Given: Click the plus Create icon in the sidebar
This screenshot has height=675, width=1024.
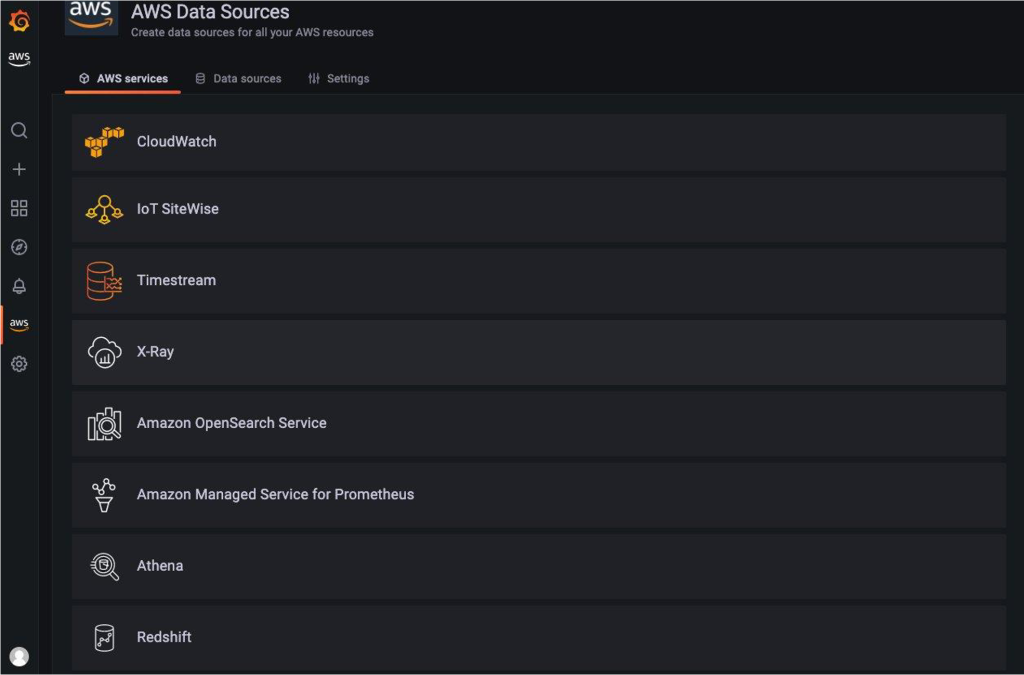Looking at the screenshot, I should [19, 169].
